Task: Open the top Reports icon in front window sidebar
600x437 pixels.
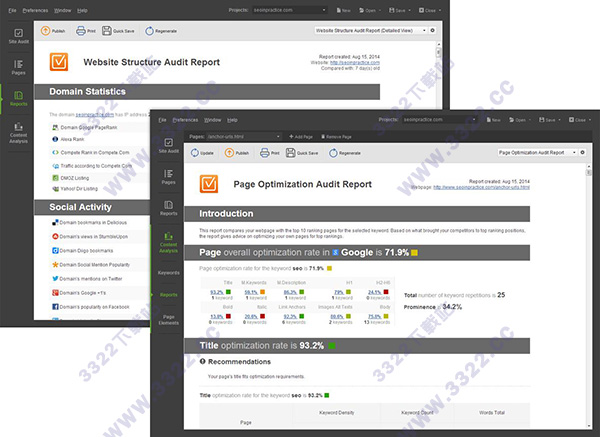Action: (168, 208)
